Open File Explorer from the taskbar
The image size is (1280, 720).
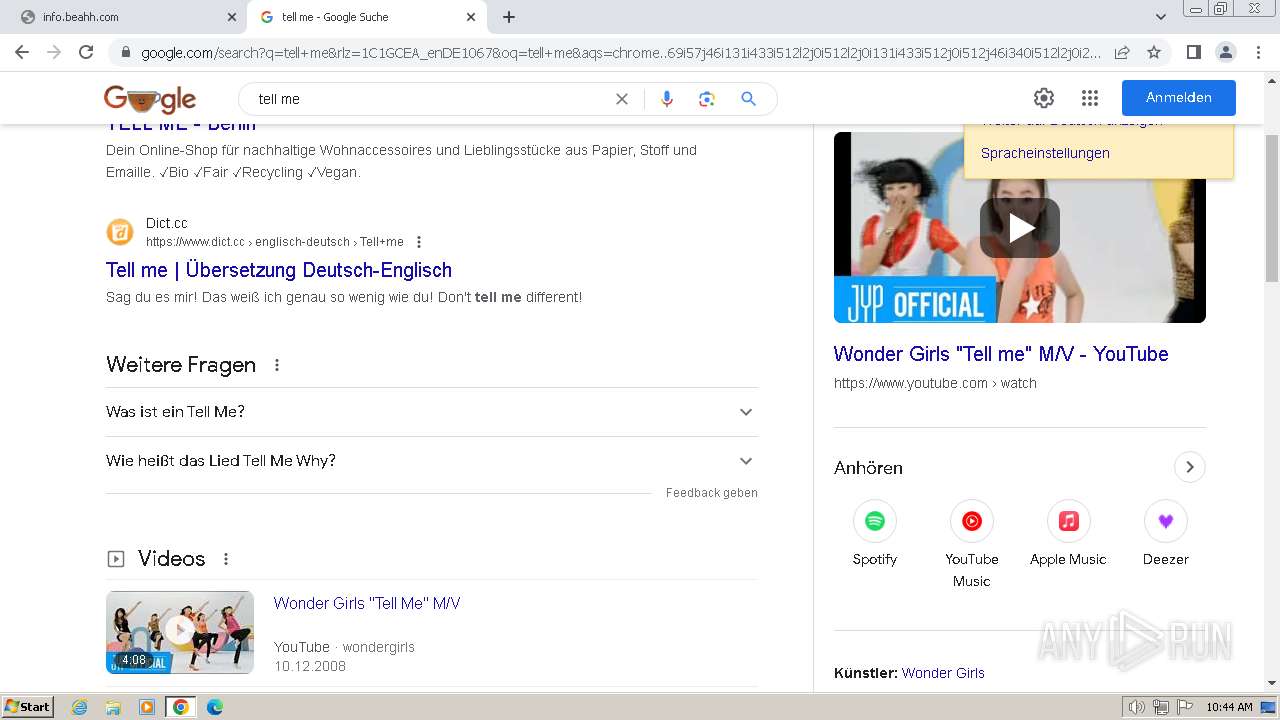tap(113, 707)
